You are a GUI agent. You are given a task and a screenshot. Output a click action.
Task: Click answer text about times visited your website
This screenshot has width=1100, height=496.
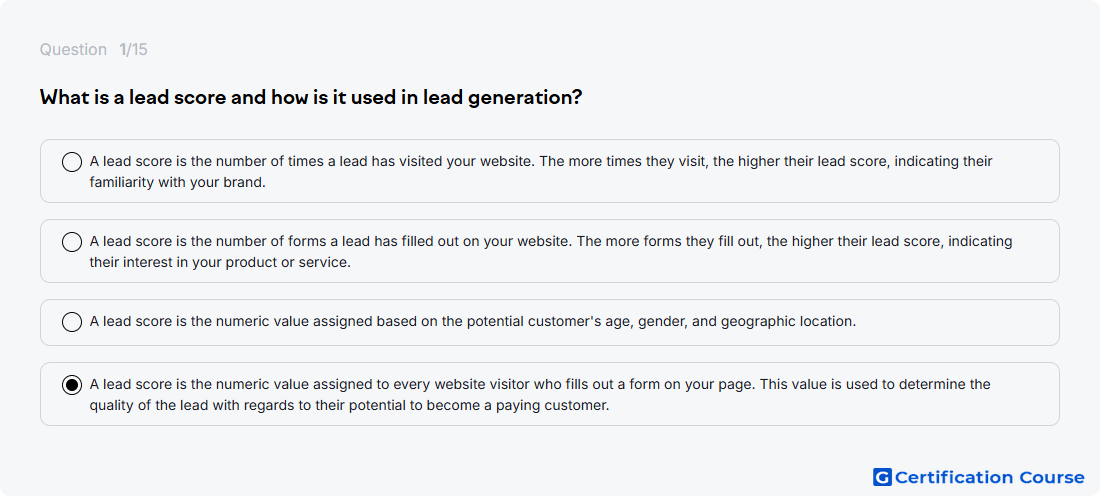click(x=541, y=172)
